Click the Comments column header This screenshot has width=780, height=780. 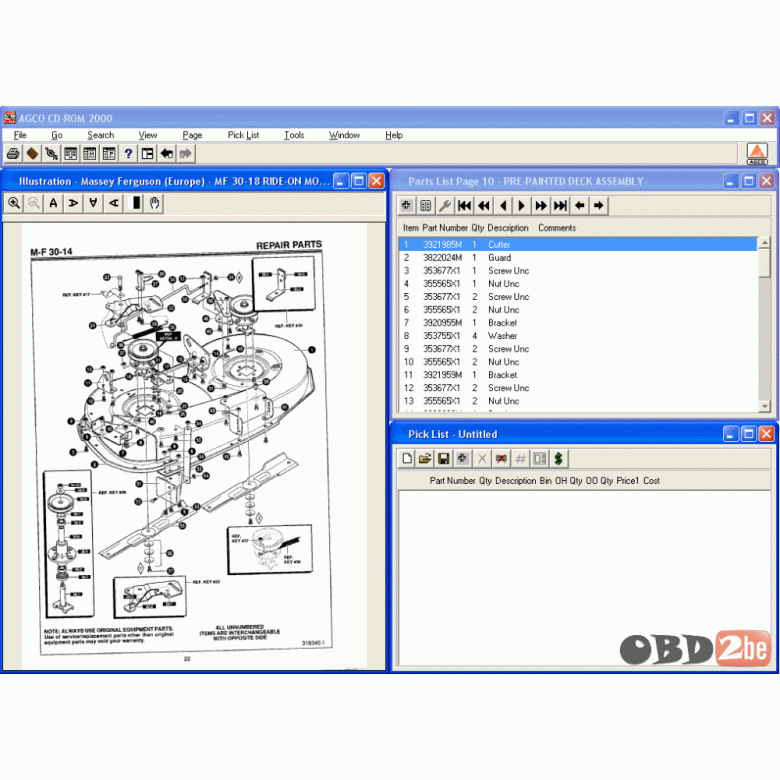pos(557,228)
